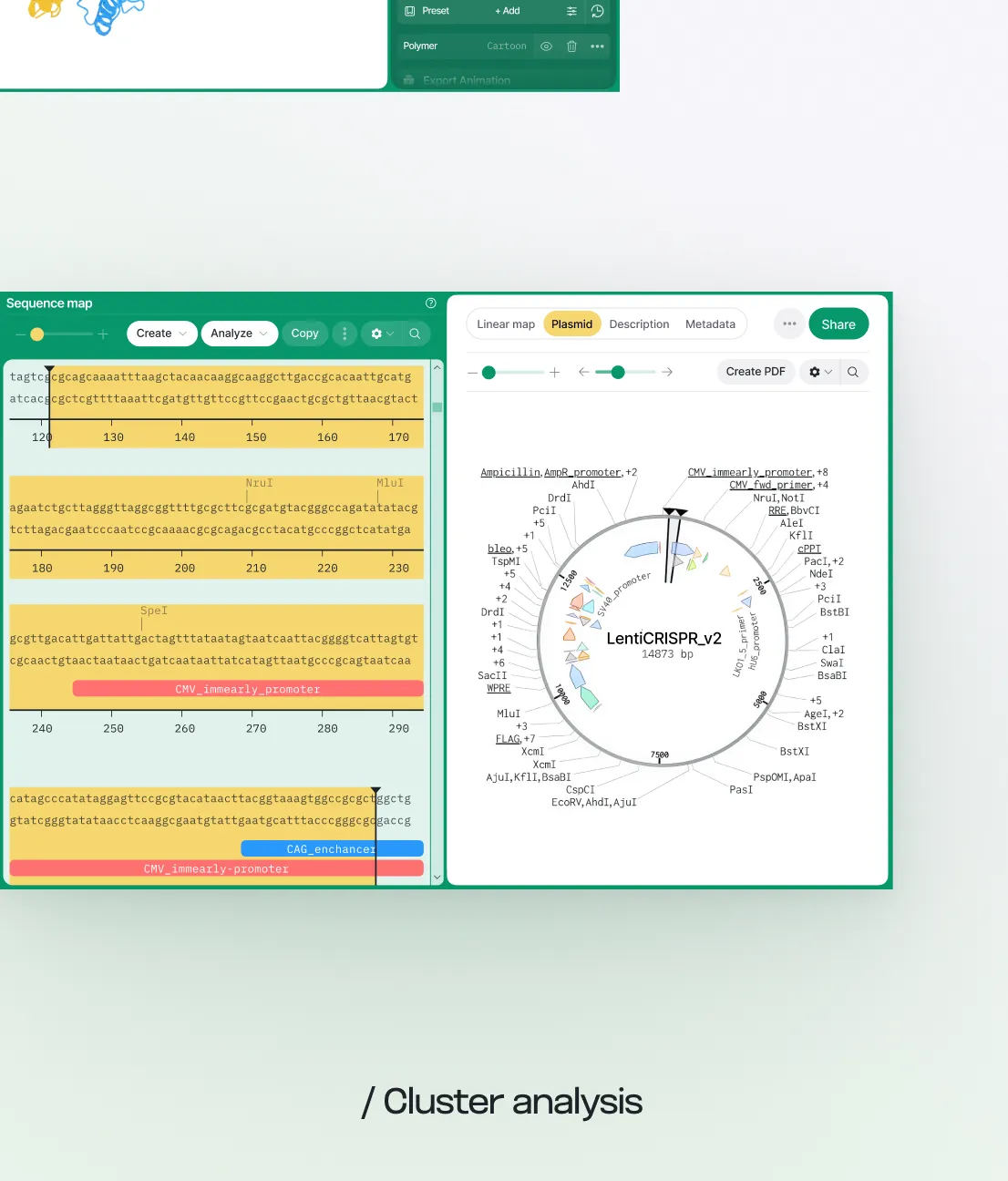Click the SacII enzyme label
Viewport: 1008px width, 1181px height.
[x=492, y=675]
